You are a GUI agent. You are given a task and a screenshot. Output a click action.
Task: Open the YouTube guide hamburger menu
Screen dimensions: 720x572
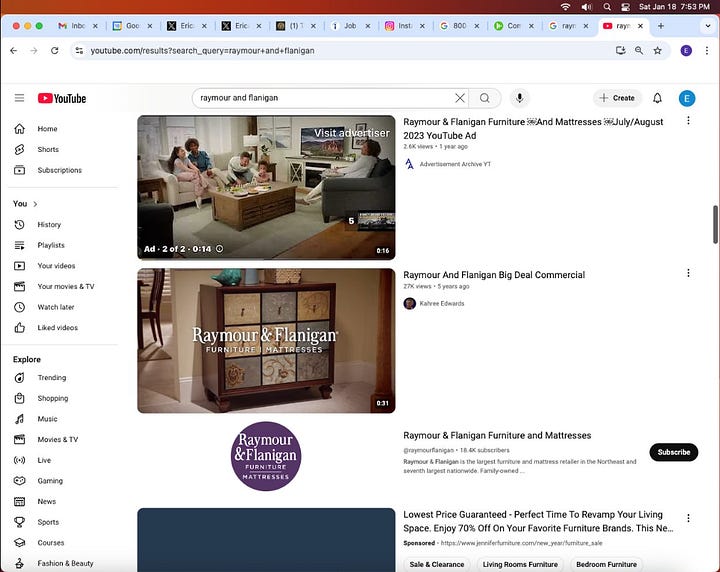coord(19,98)
